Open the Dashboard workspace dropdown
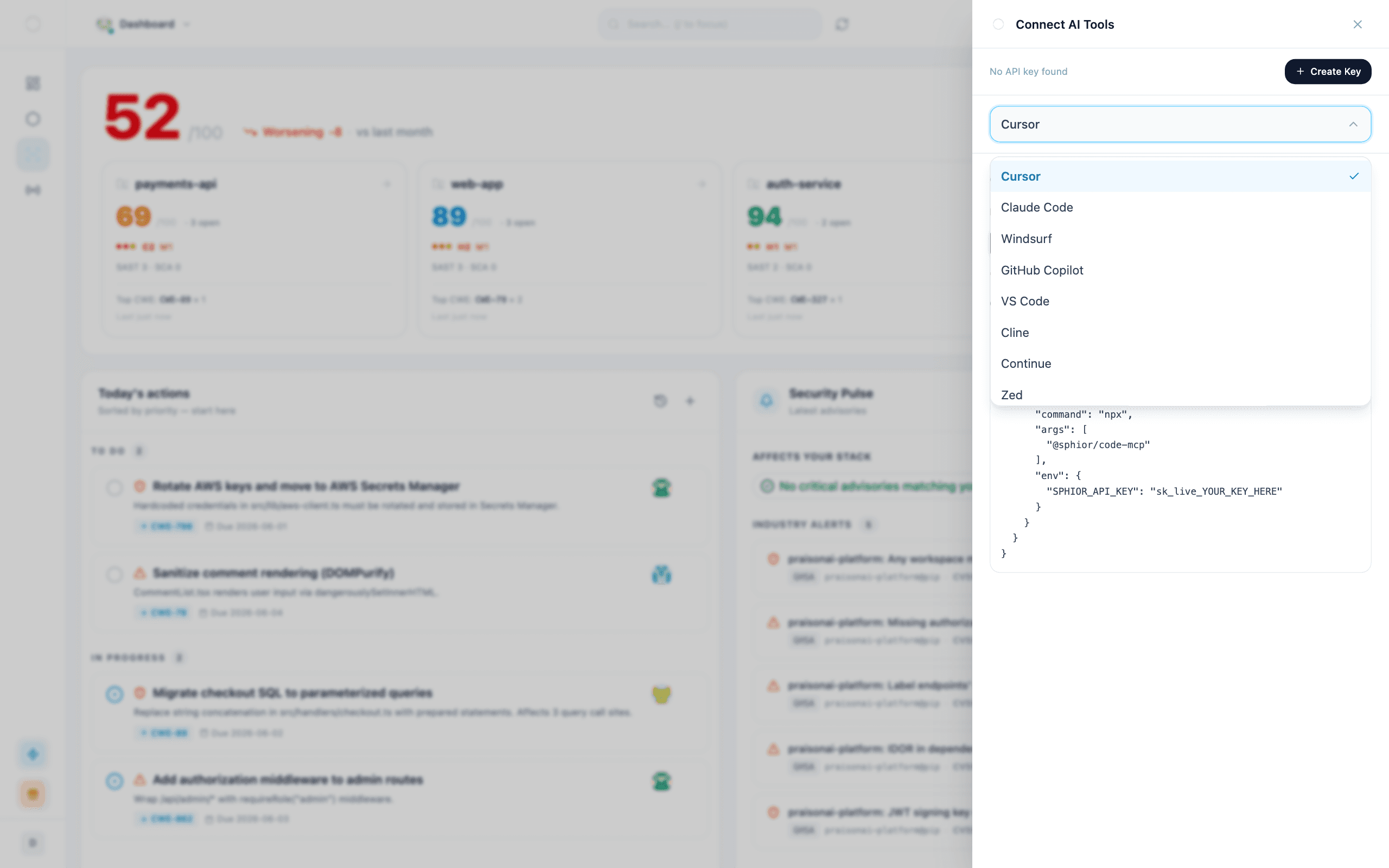The width and height of the screenshot is (1389, 868). pyautogui.click(x=142, y=24)
